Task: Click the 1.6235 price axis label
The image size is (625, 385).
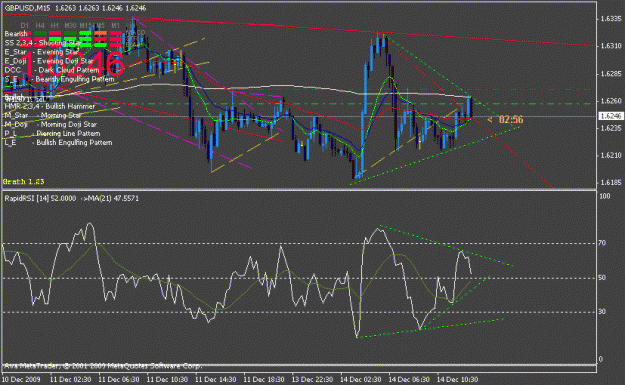Action: [611, 128]
